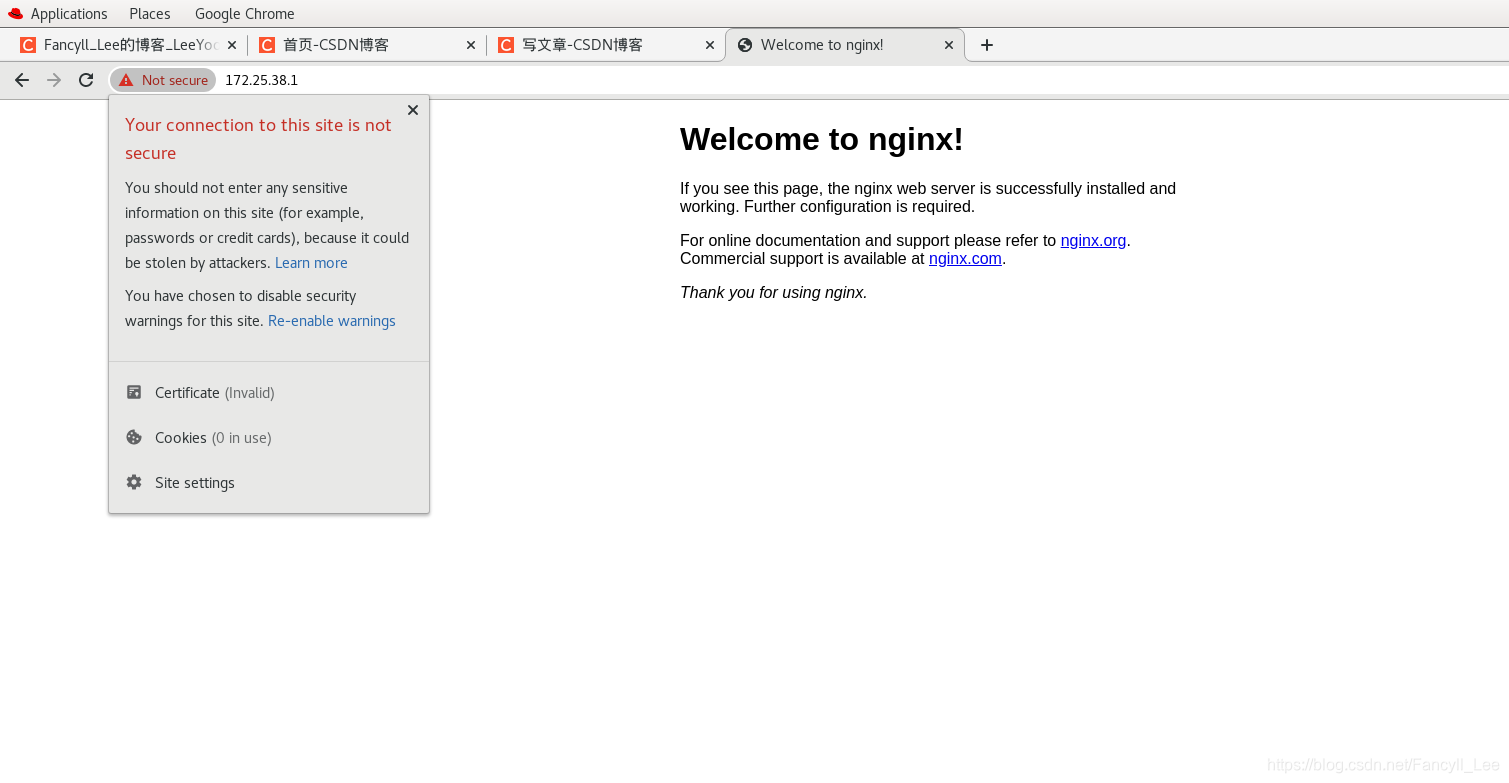Click the forward navigation arrow

tap(54, 80)
